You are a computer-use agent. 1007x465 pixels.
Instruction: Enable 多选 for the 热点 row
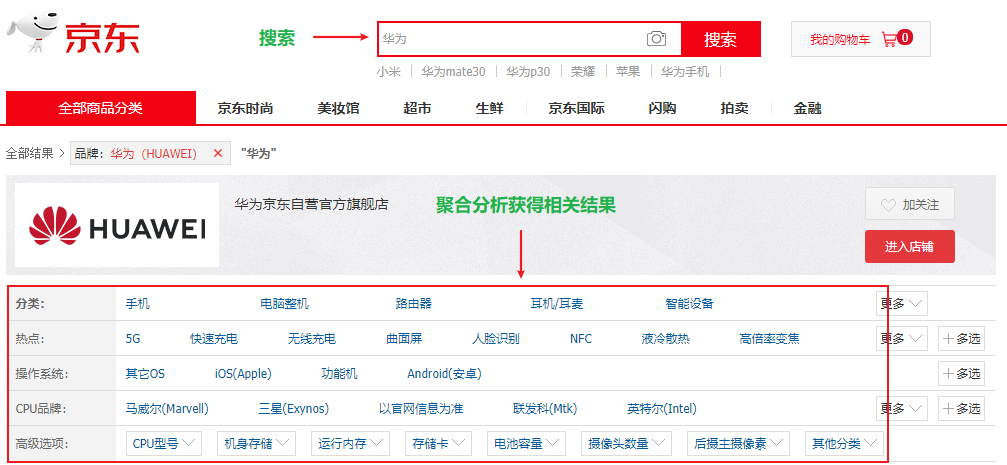tap(961, 338)
